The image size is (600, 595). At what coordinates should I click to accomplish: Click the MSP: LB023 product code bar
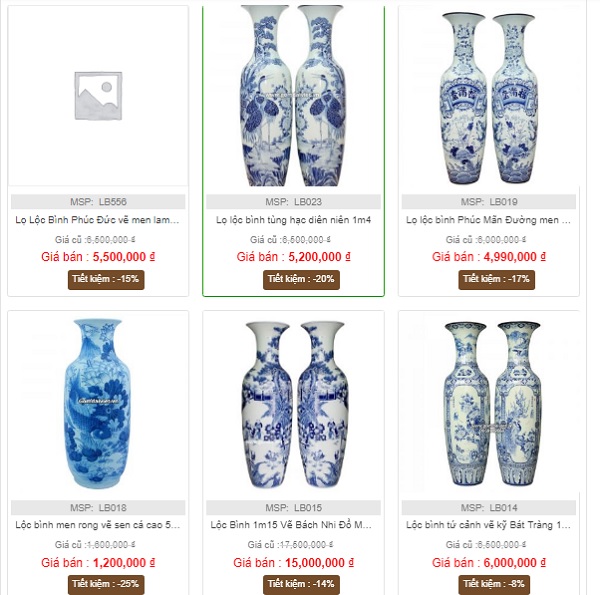coord(293,202)
